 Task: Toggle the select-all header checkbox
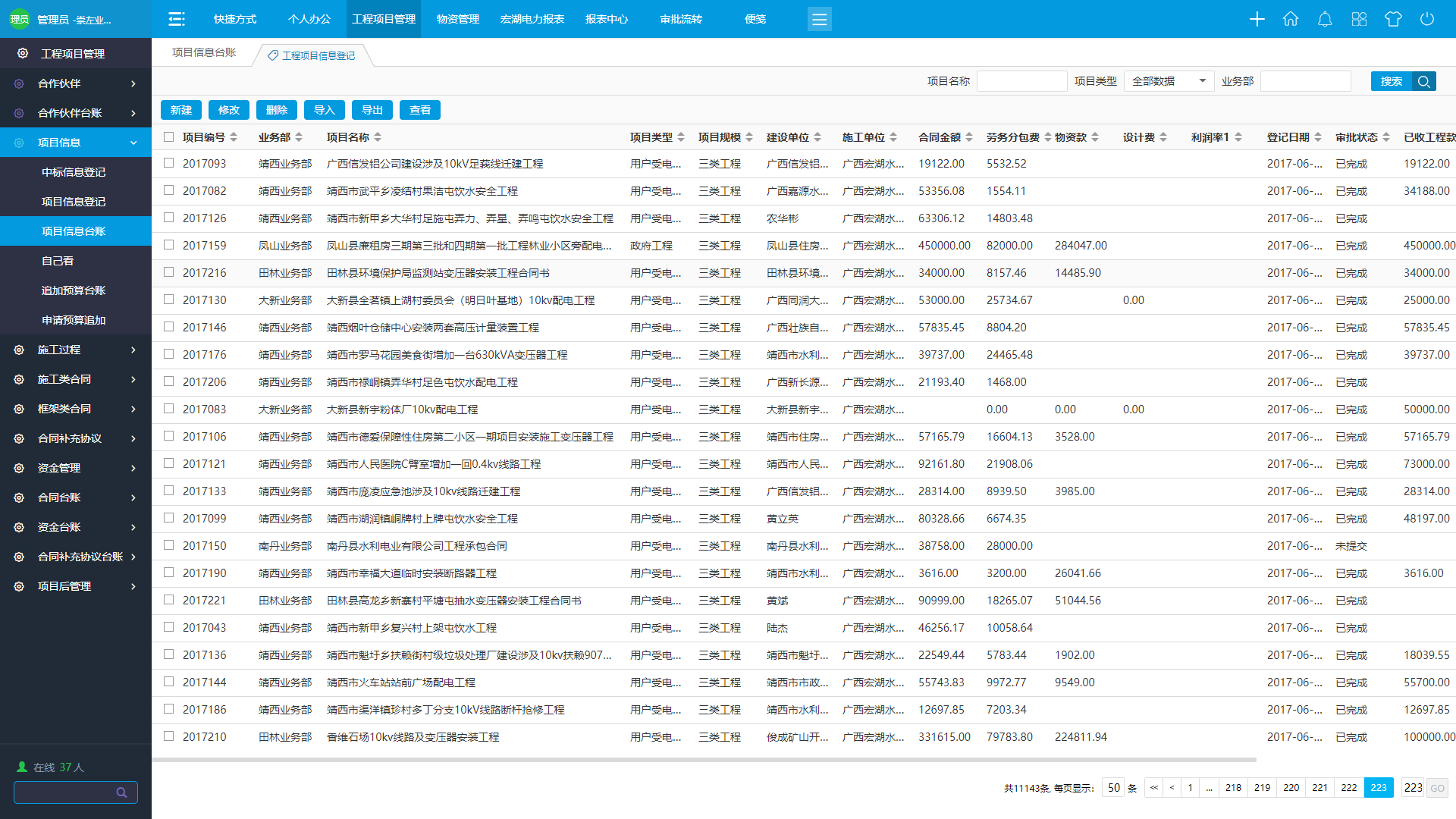168,137
